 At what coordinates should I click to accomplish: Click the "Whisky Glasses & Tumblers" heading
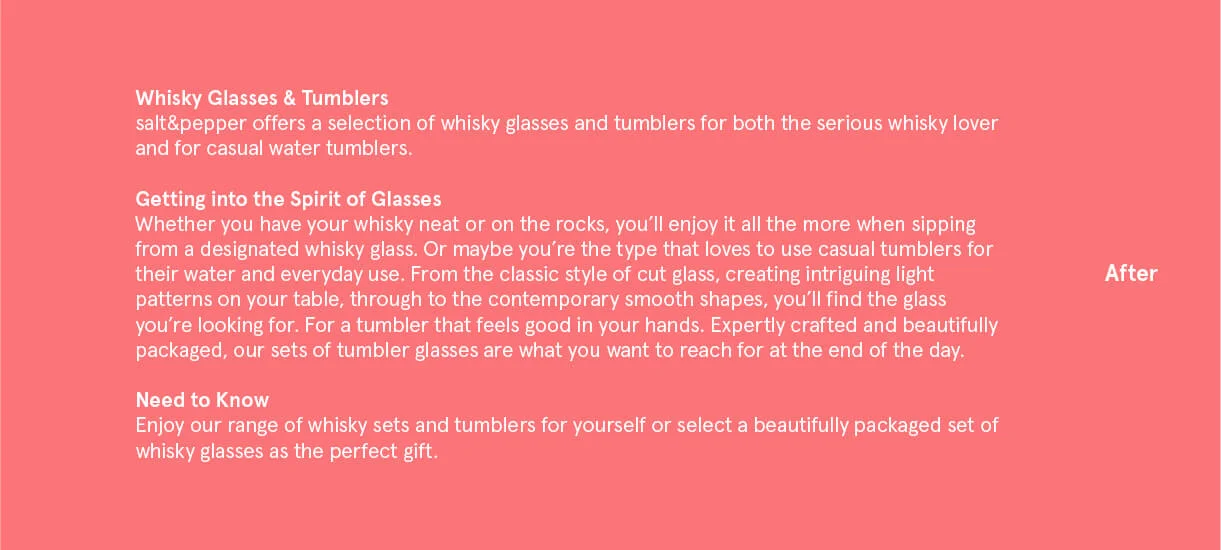262,98
